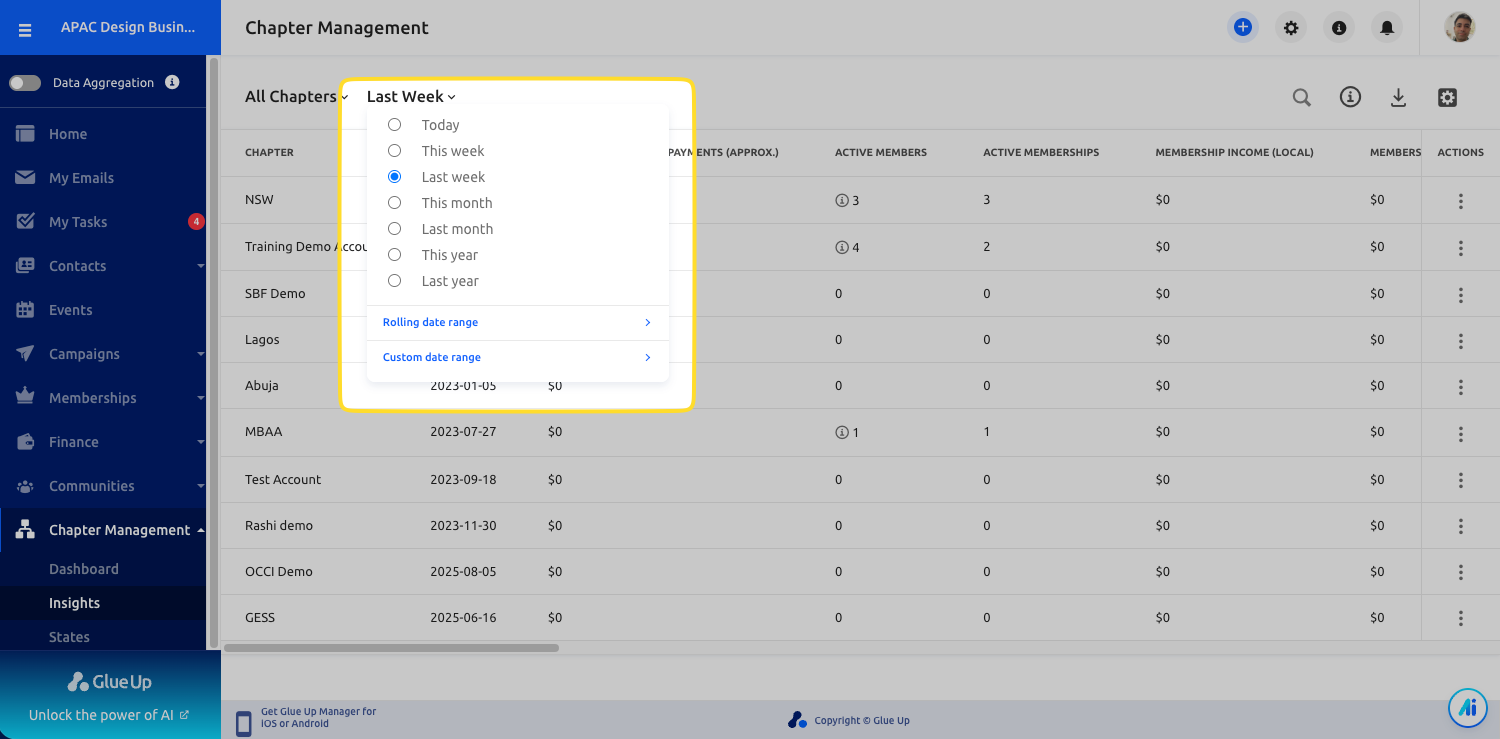This screenshot has height=739, width=1500.
Task: Expand the Rolling date range option
Action: 517,323
